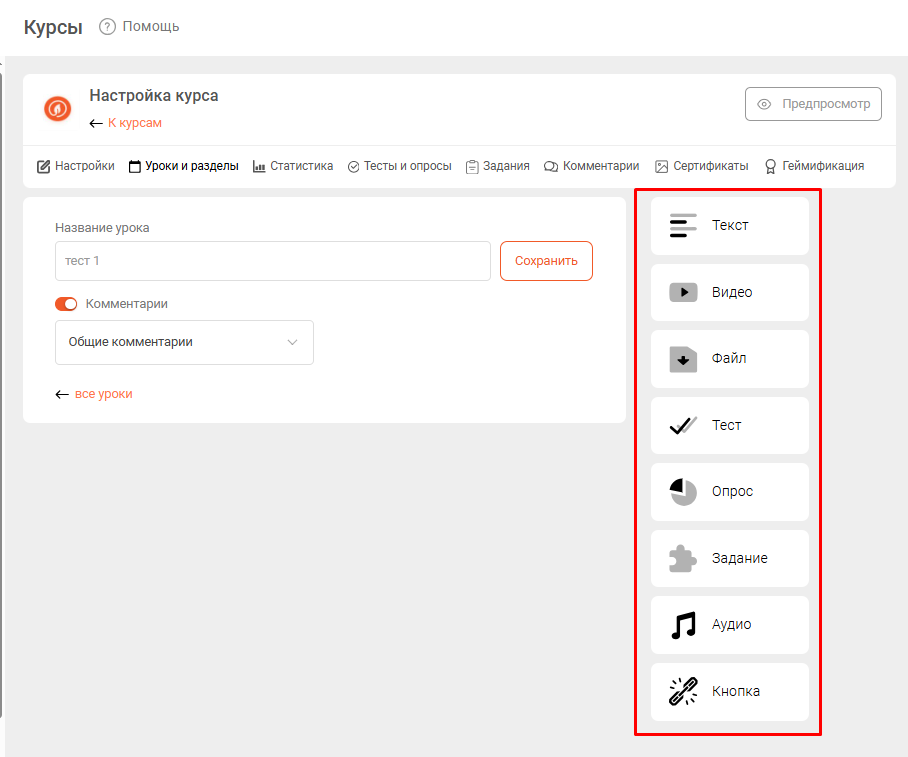Add a Text block via its icon
The height and width of the screenshot is (757, 908).
683,226
